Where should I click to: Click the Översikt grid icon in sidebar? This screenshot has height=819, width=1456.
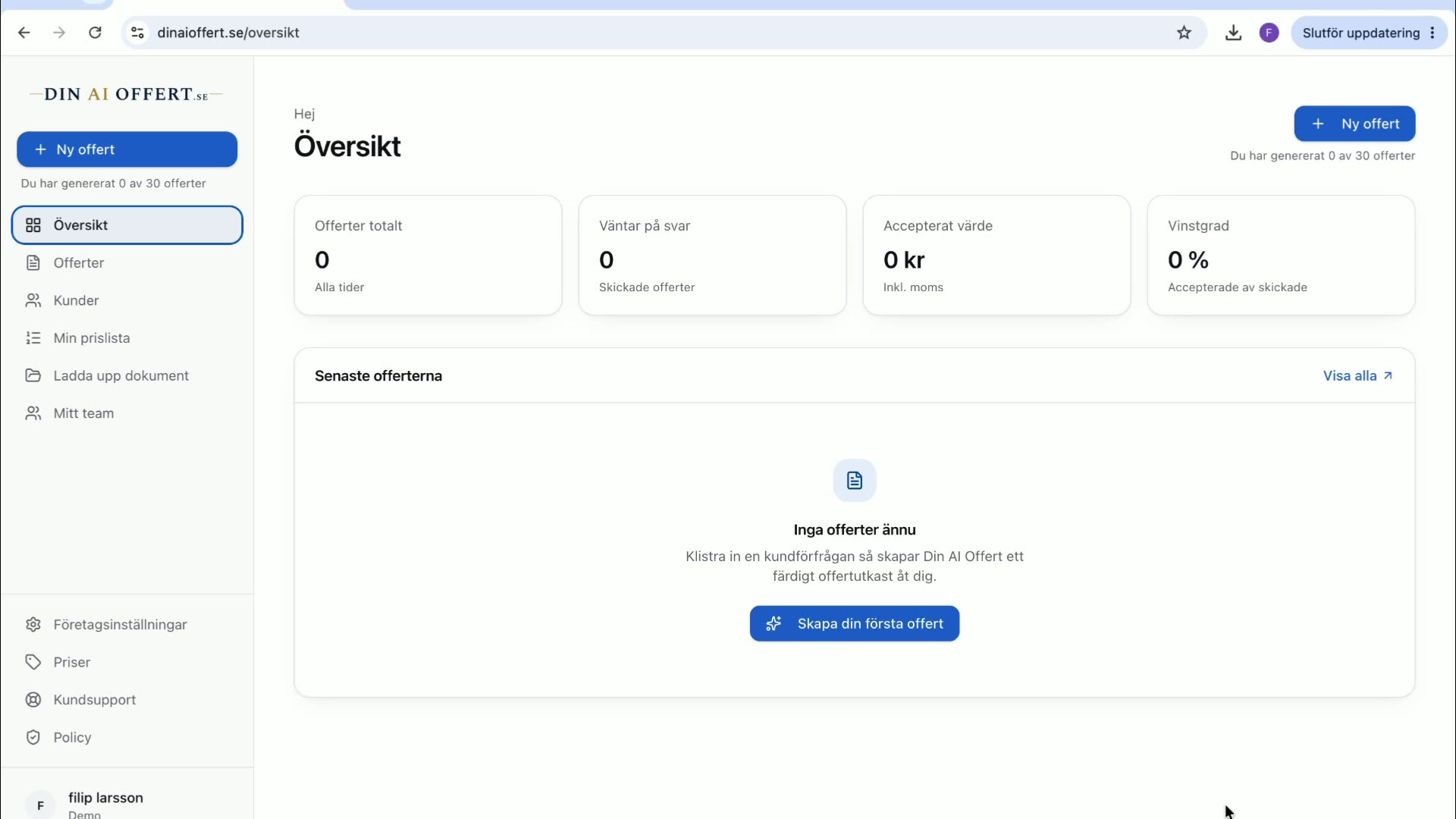click(x=33, y=225)
